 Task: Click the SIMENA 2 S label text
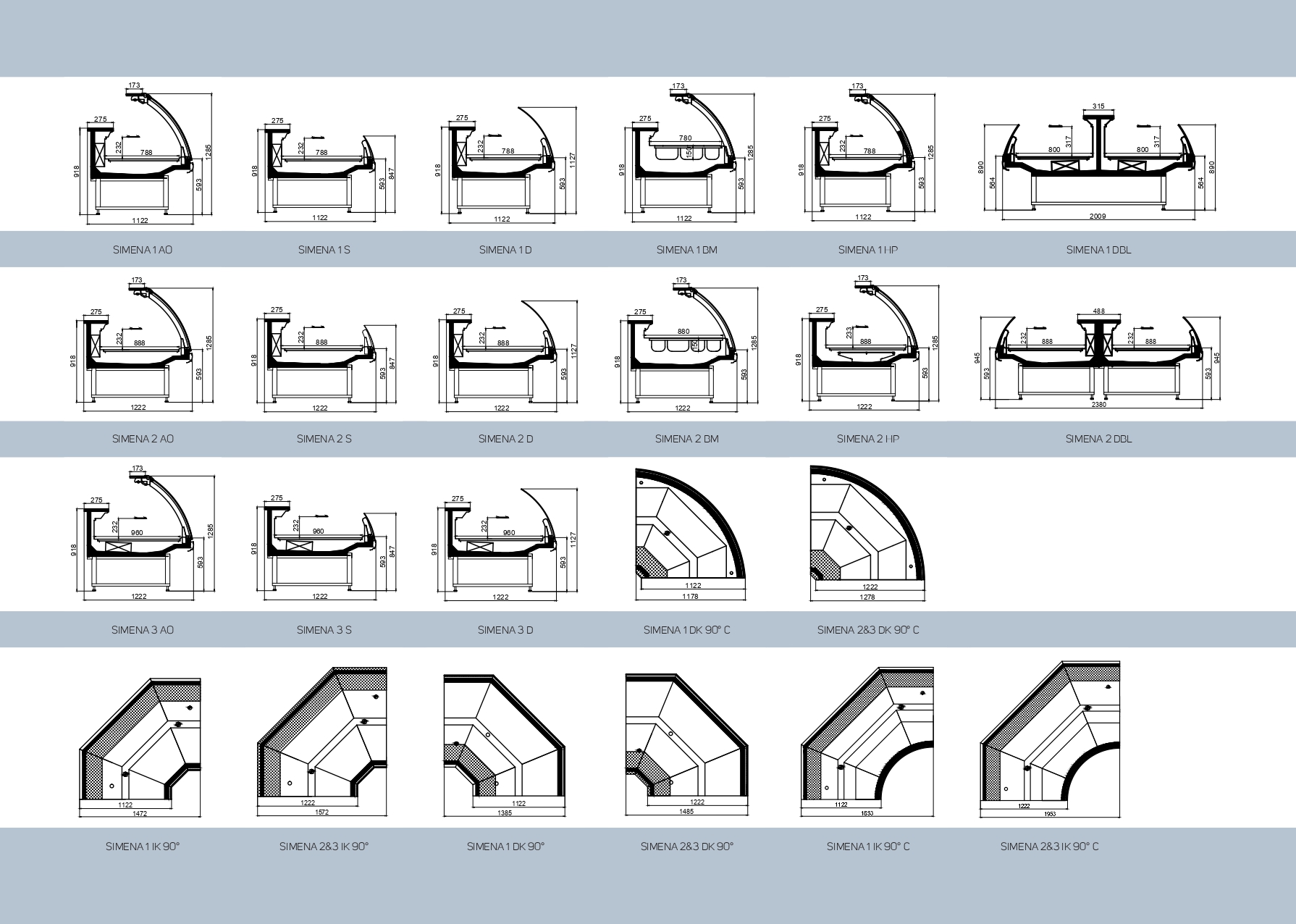pyautogui.click(x=324, y=439)
